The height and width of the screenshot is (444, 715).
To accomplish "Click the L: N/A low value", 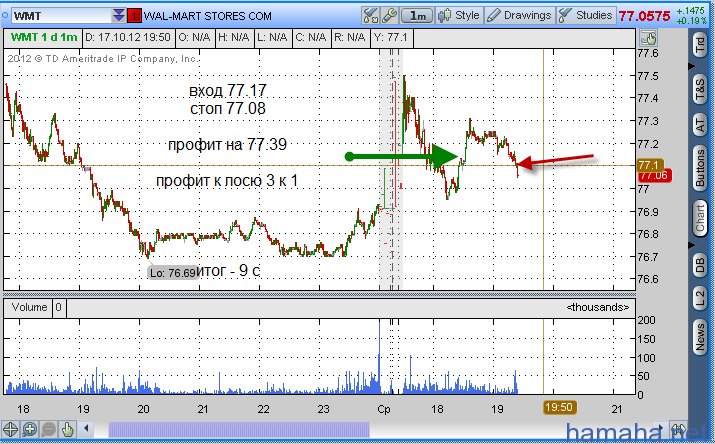I will point(272,38).
